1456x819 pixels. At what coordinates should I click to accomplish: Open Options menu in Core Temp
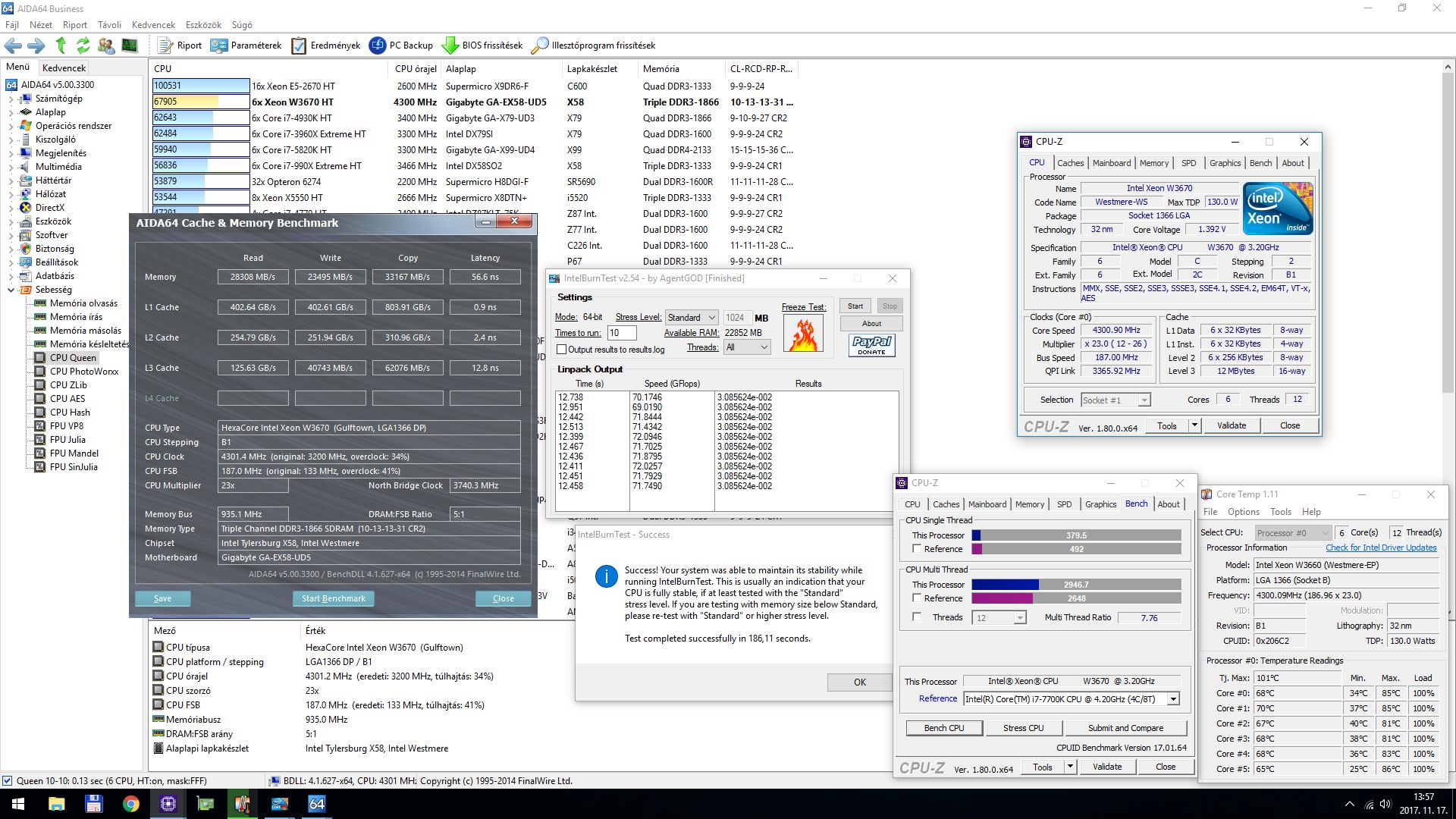[1243, 512]
